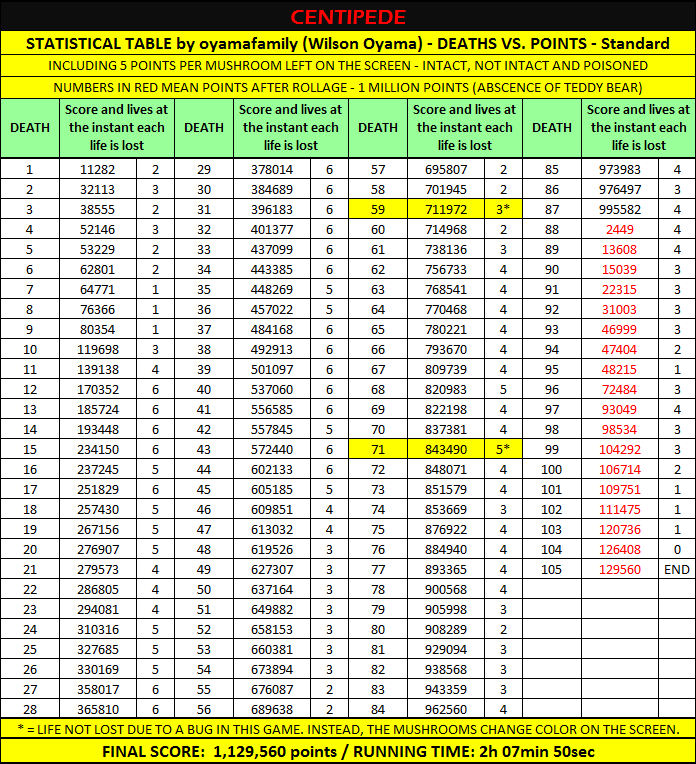
Task: Click score value 695807
Action: [x=446, y=170]
